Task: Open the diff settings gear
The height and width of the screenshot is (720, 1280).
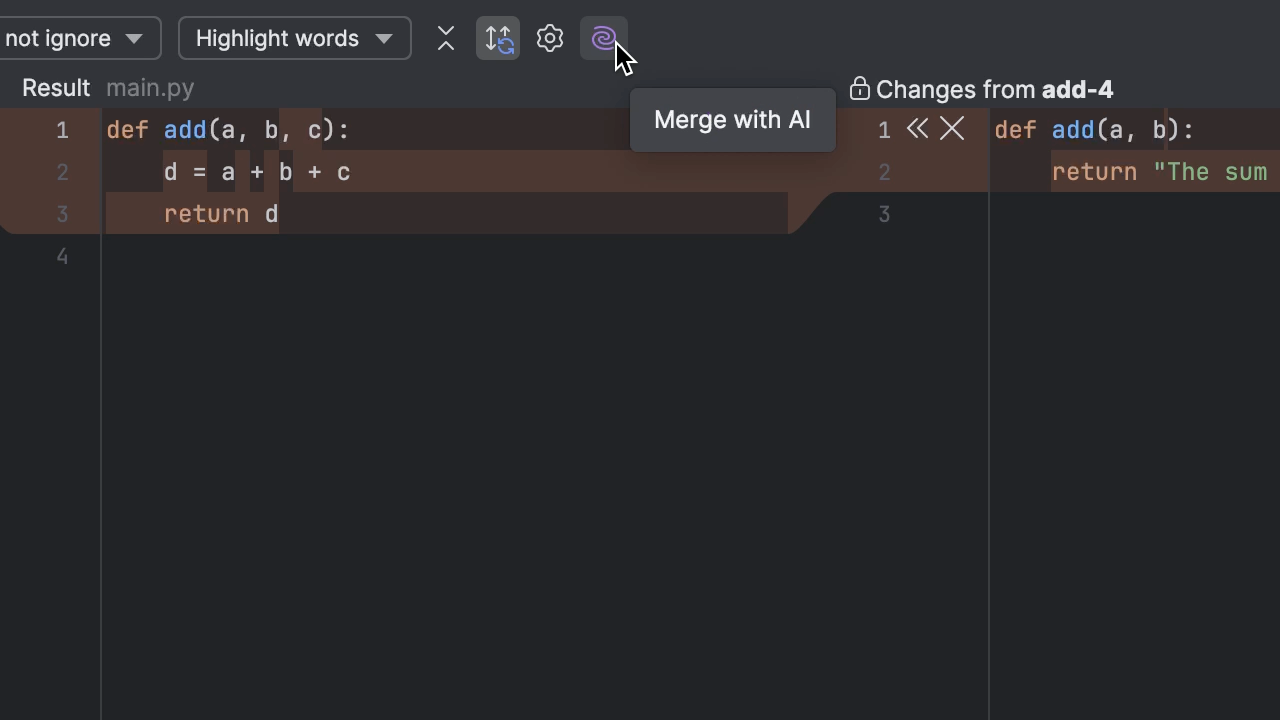Action: pos(550,39)
